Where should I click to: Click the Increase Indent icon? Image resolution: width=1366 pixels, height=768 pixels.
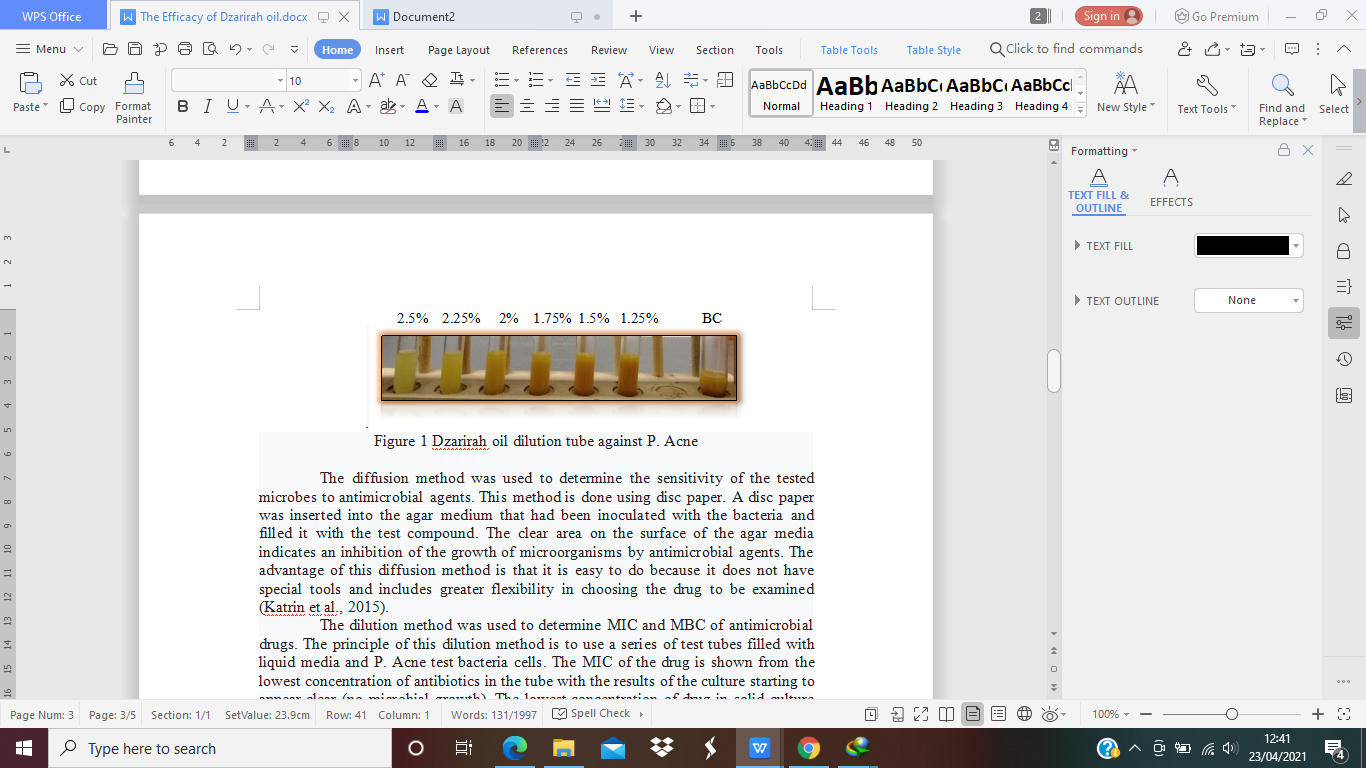point(598,80)
